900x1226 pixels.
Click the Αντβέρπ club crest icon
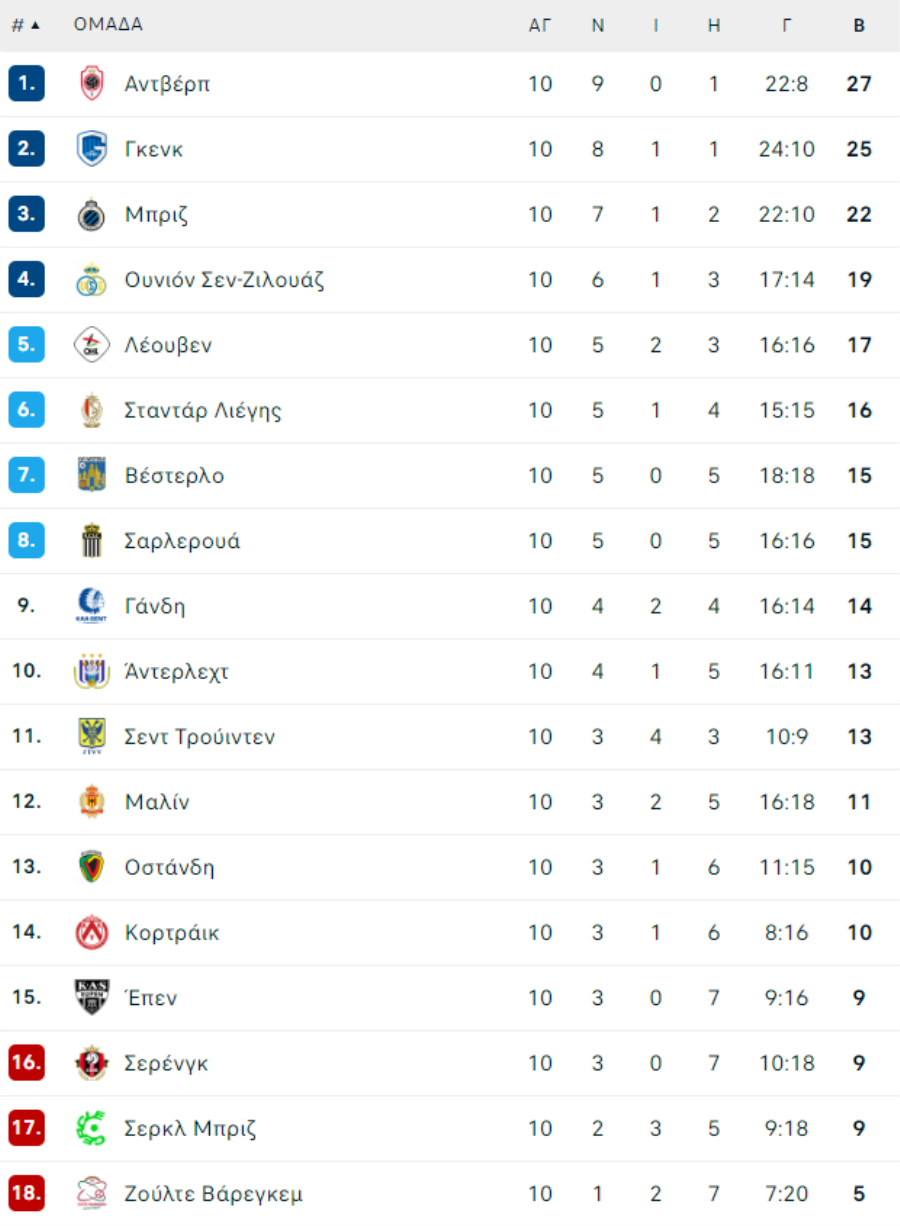(x=92, y=84)
